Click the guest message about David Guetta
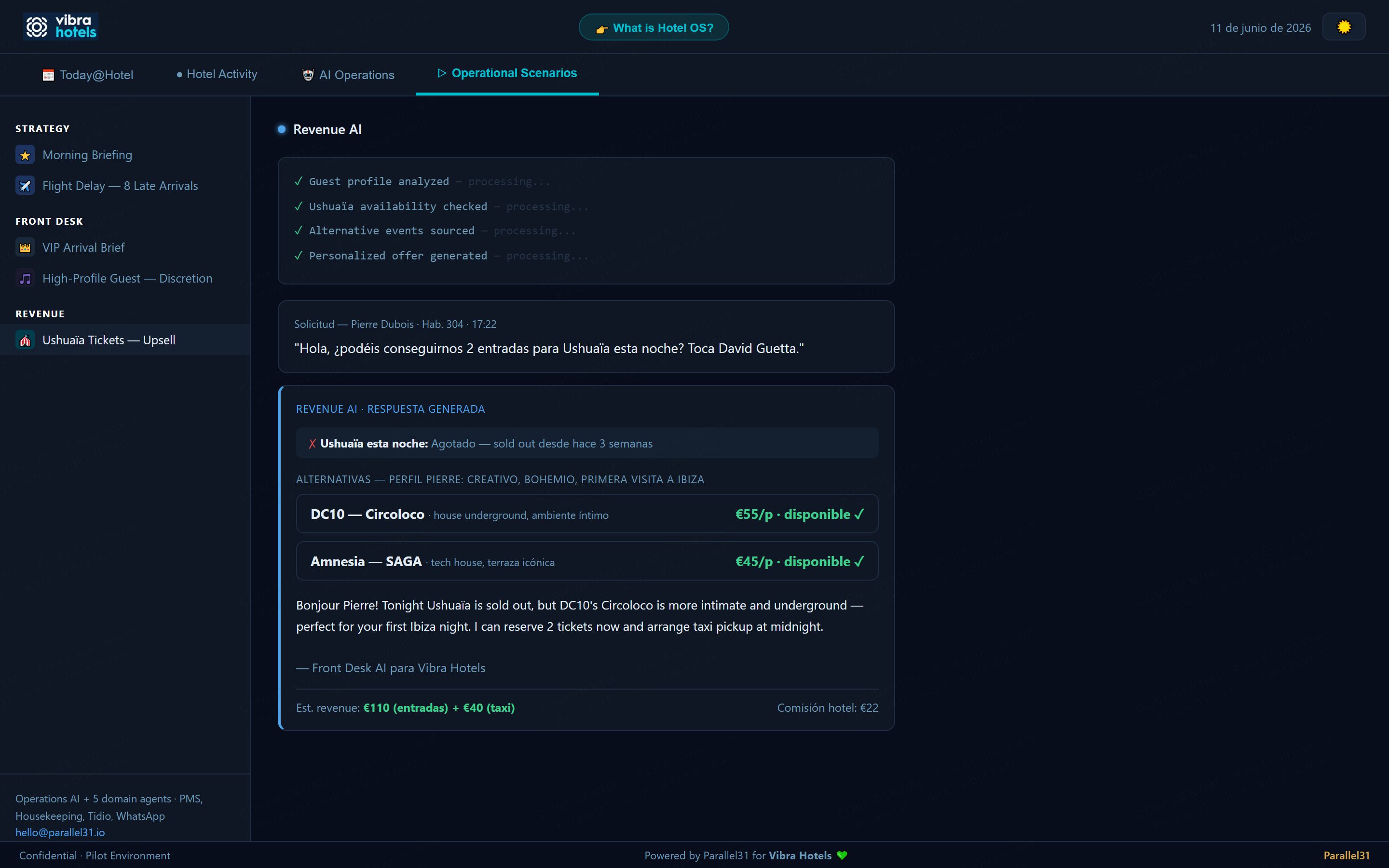The image size is (1389, 868). point(549,349)
